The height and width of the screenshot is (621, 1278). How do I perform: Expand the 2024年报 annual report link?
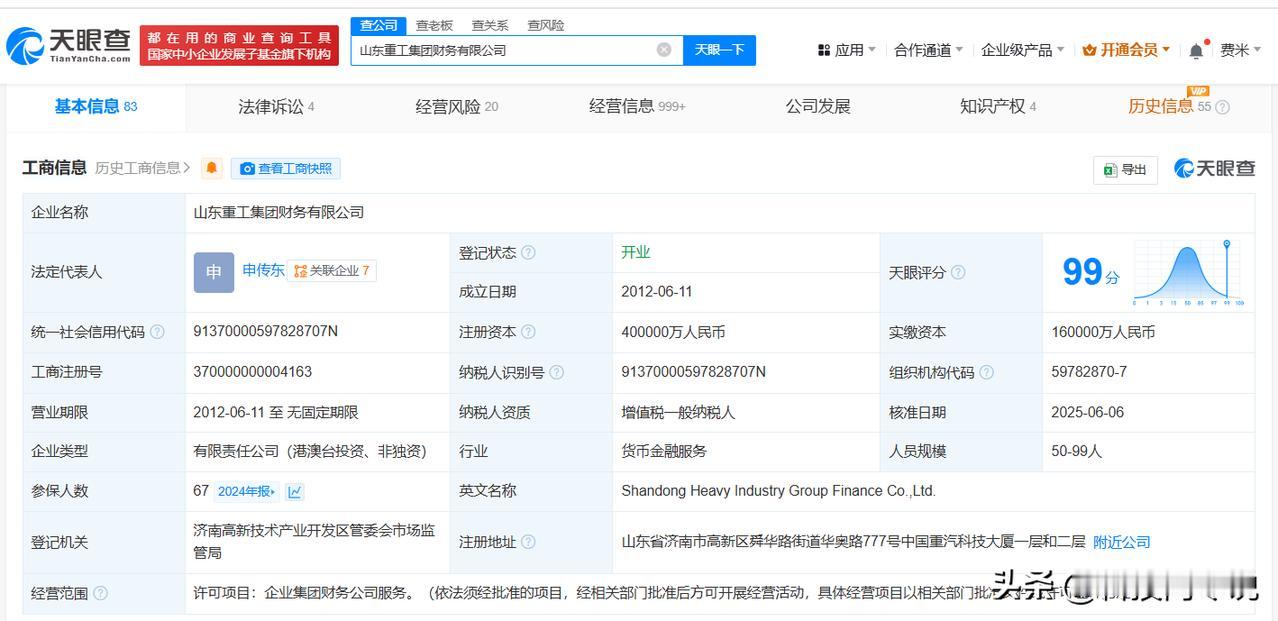[x=247, y=491]
